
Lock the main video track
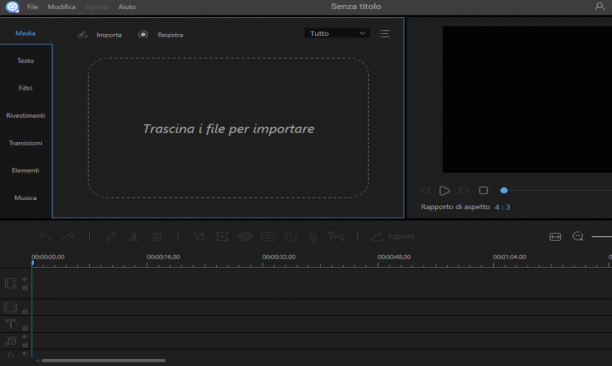25,288
